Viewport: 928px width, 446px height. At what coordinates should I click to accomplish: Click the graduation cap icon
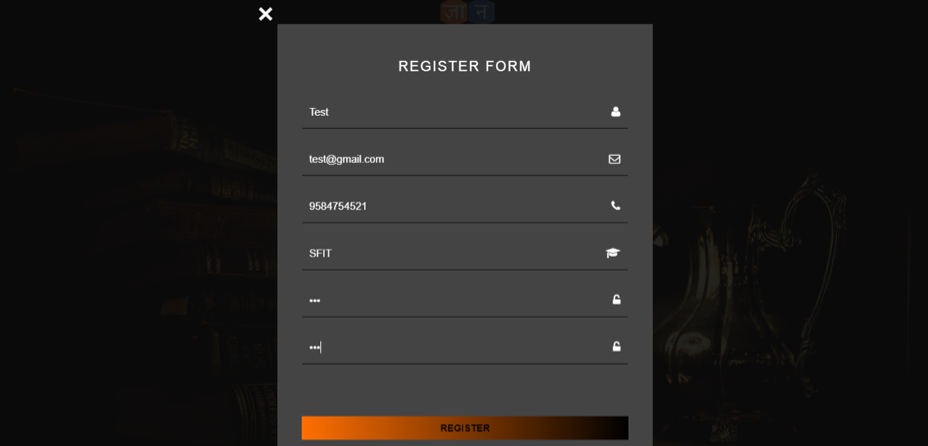613,253
